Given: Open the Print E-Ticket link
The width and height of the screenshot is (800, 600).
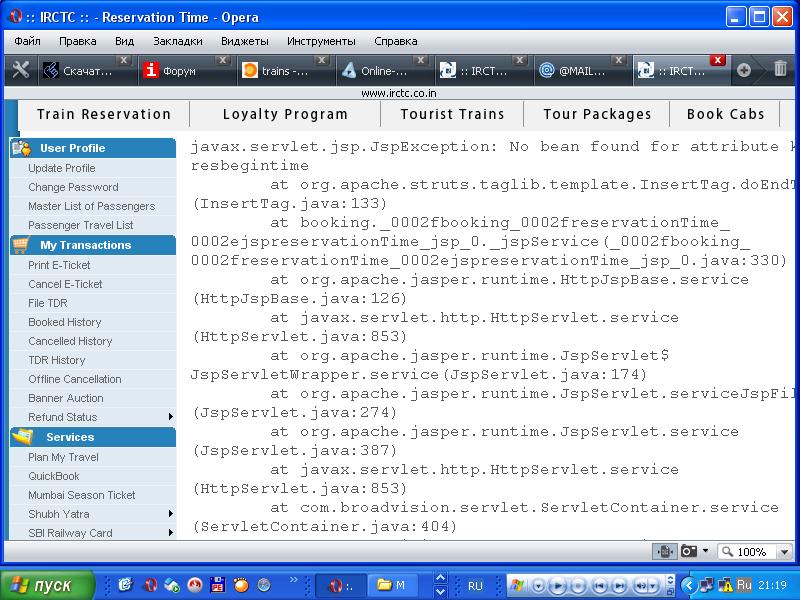Looking at the screenshot, I should click(x=59, y=265).
